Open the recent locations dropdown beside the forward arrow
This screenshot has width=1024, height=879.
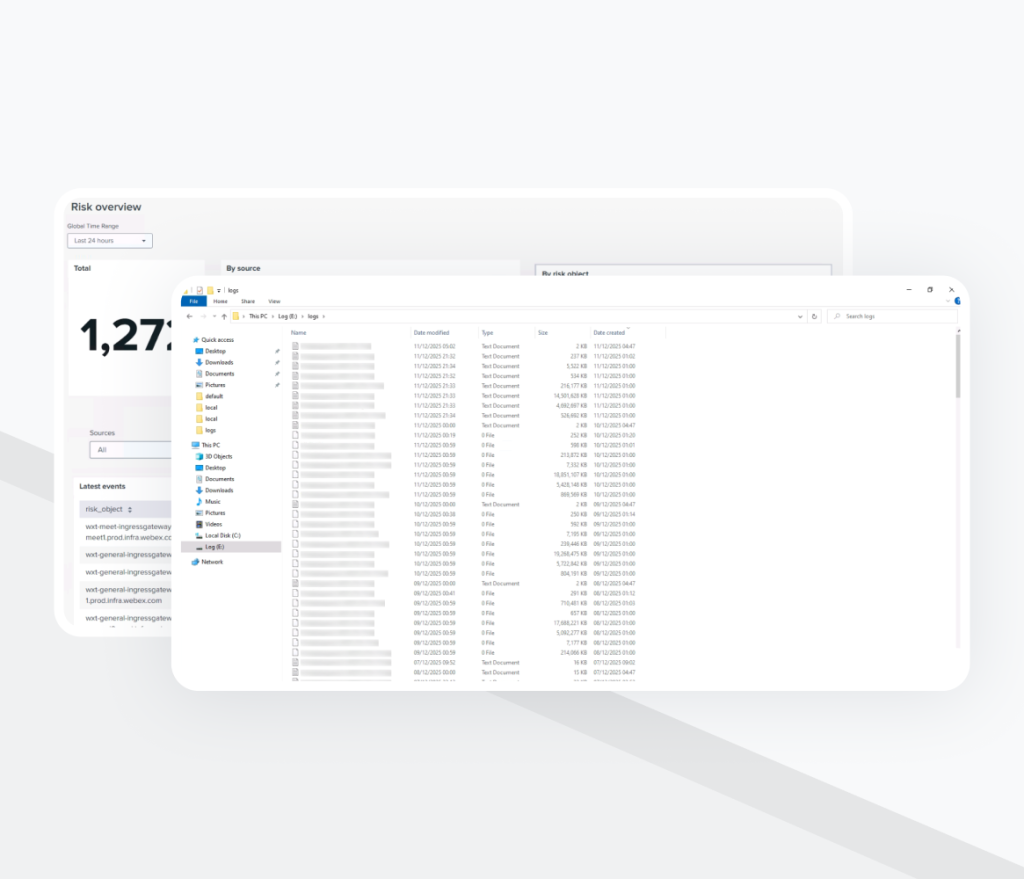coord(214,317)
